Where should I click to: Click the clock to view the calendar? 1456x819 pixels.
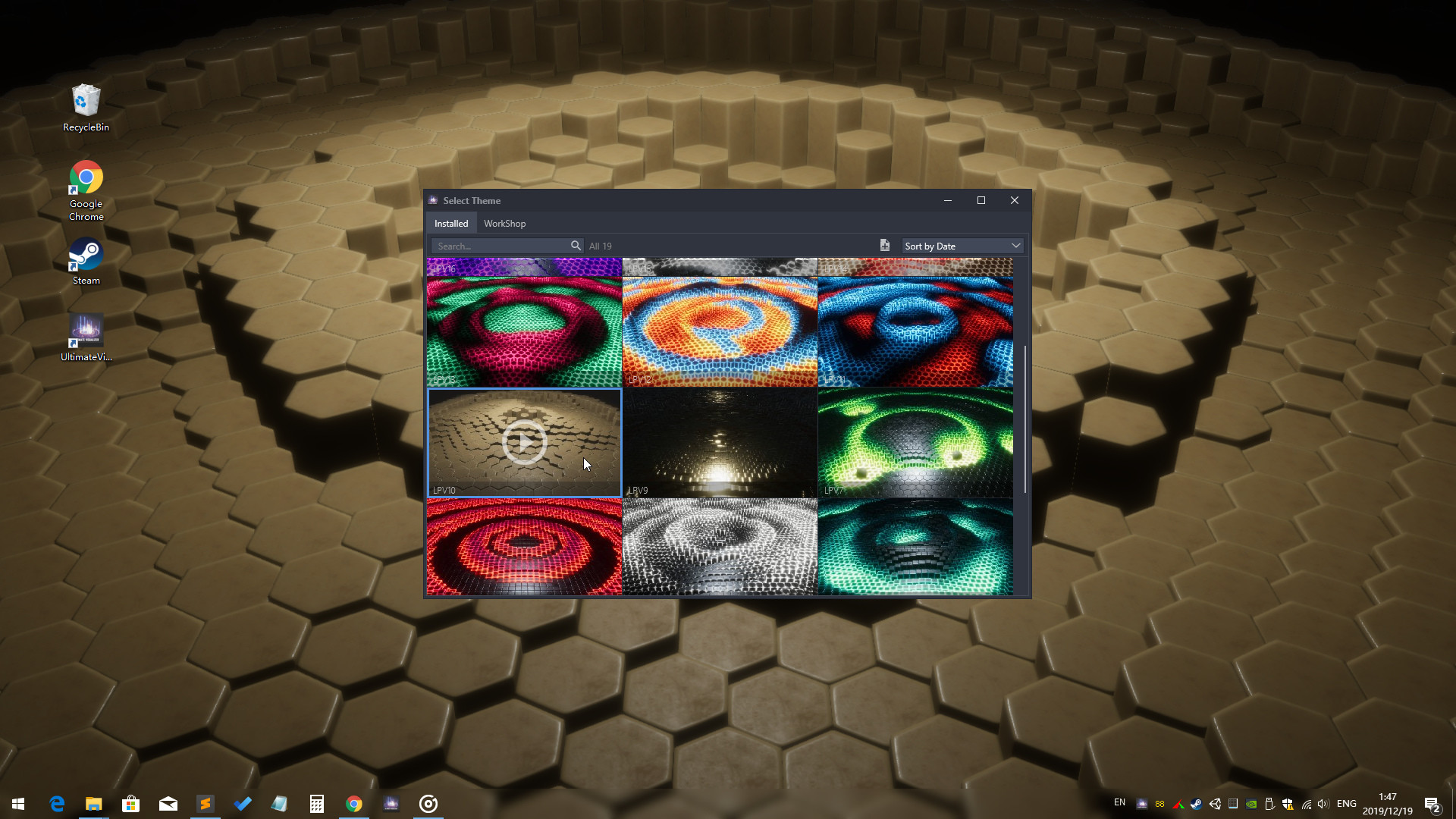point(1388,804)
